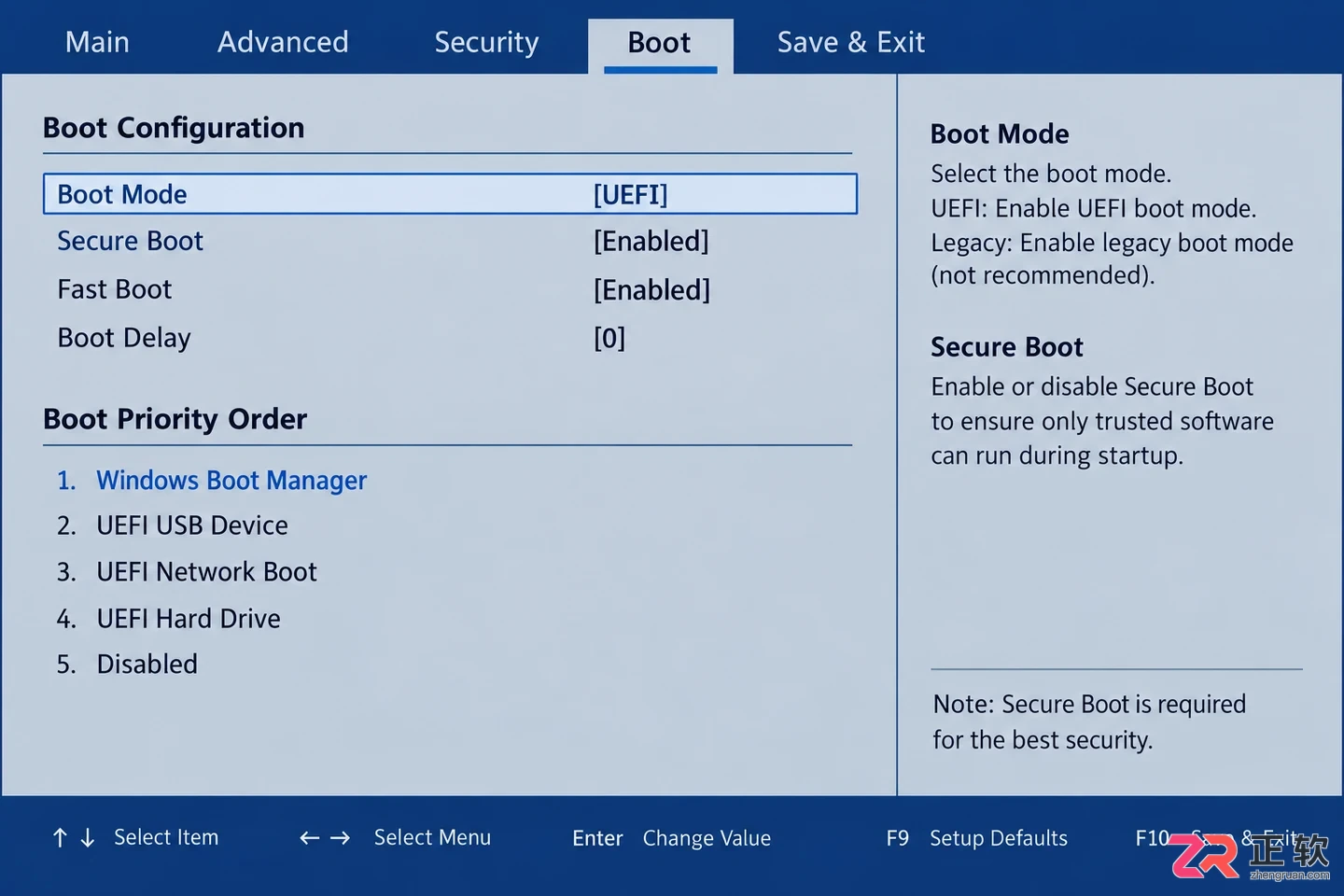The width and height of the screenshot is (1344, 896).
Task: Click the Select Menu hint
Action: point(432,837)
